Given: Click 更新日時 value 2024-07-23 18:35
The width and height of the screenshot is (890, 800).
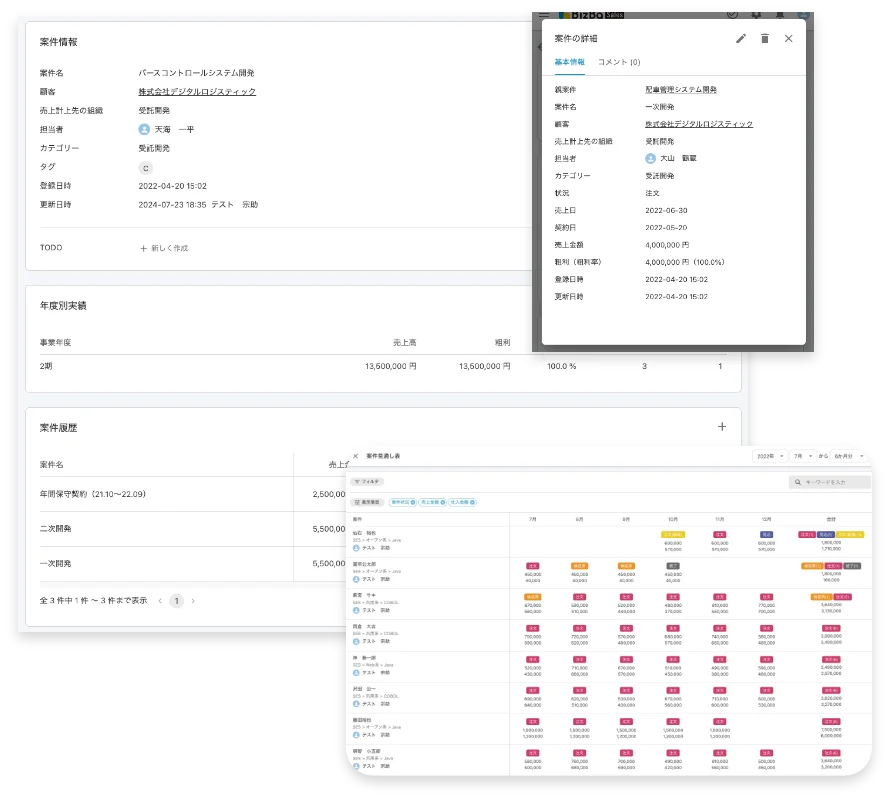Looking at the screenshot, I should click(172, 204).
